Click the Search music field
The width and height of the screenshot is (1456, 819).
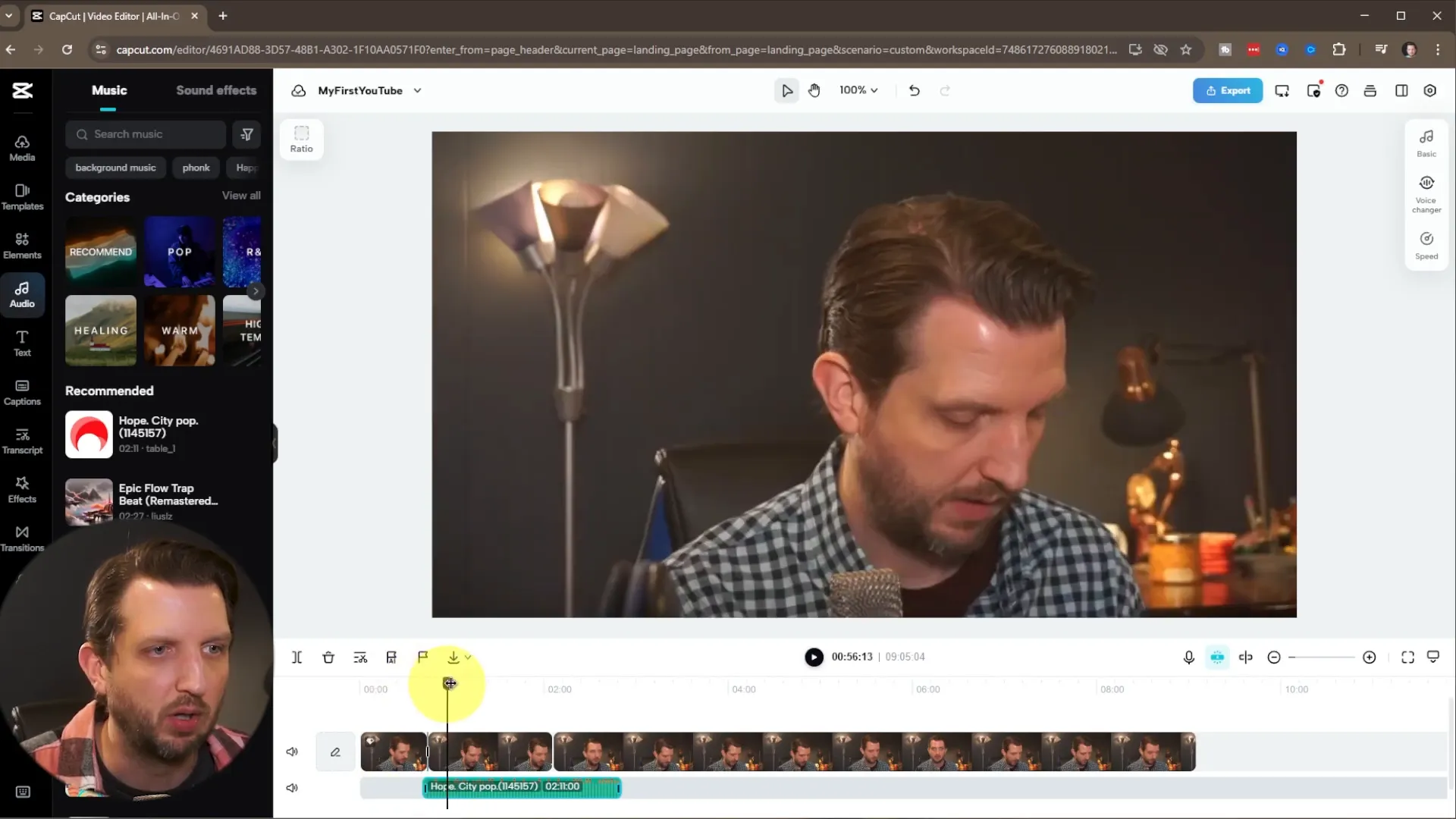pyautogui.click(x=146, y=134)
